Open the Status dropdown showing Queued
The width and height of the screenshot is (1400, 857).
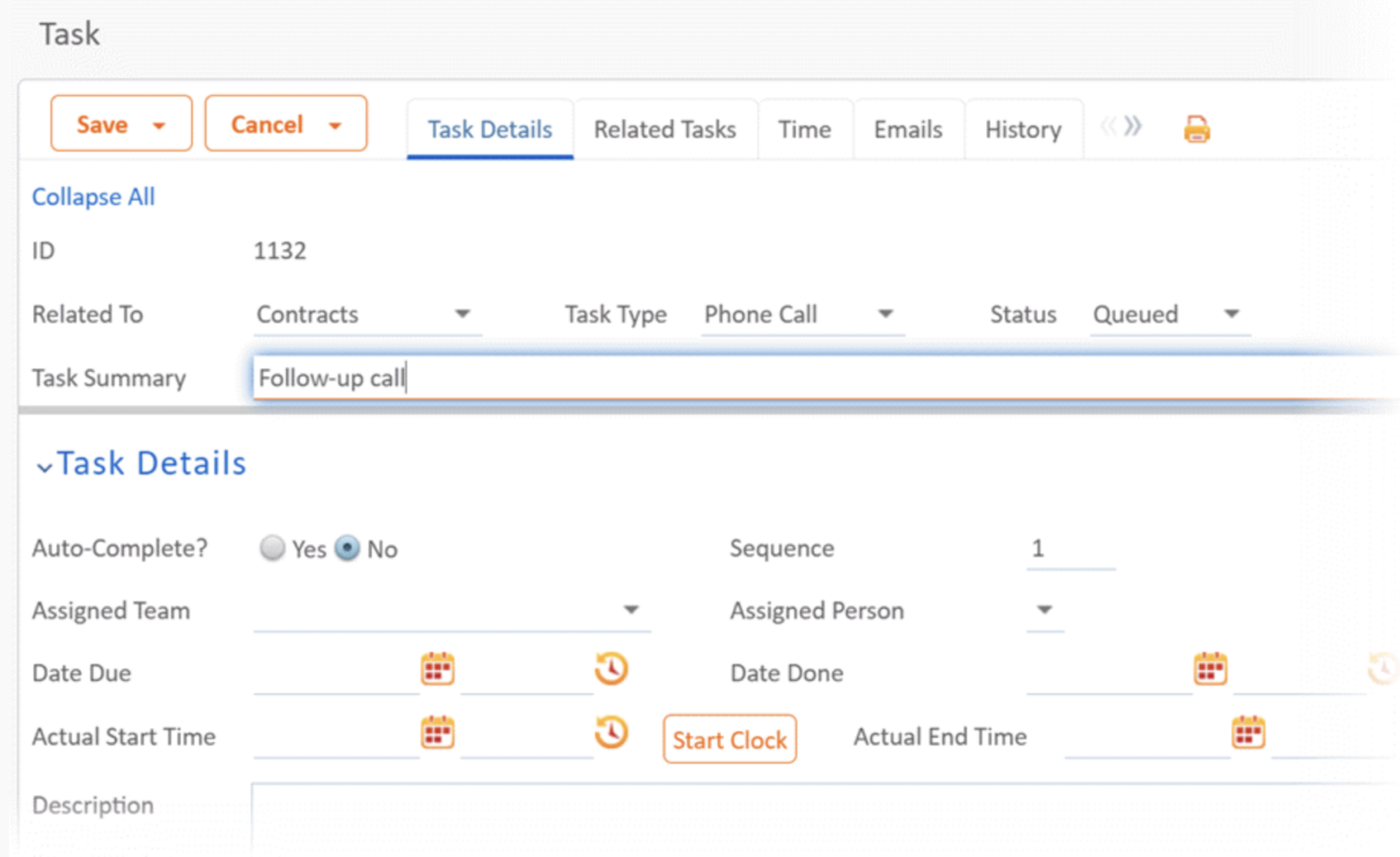click(x=1232, y=314)
